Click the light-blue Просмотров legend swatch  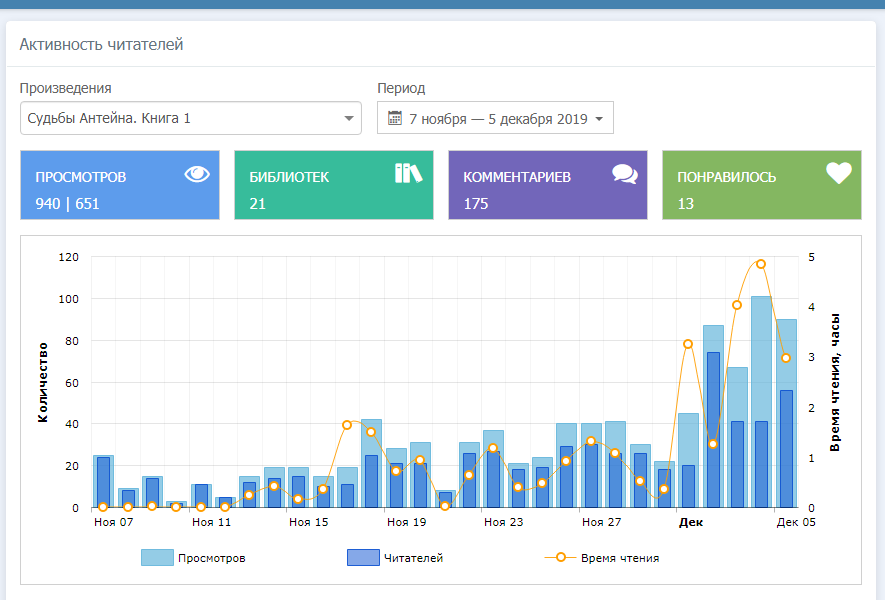pyautogui.click(x=157, y=558)
